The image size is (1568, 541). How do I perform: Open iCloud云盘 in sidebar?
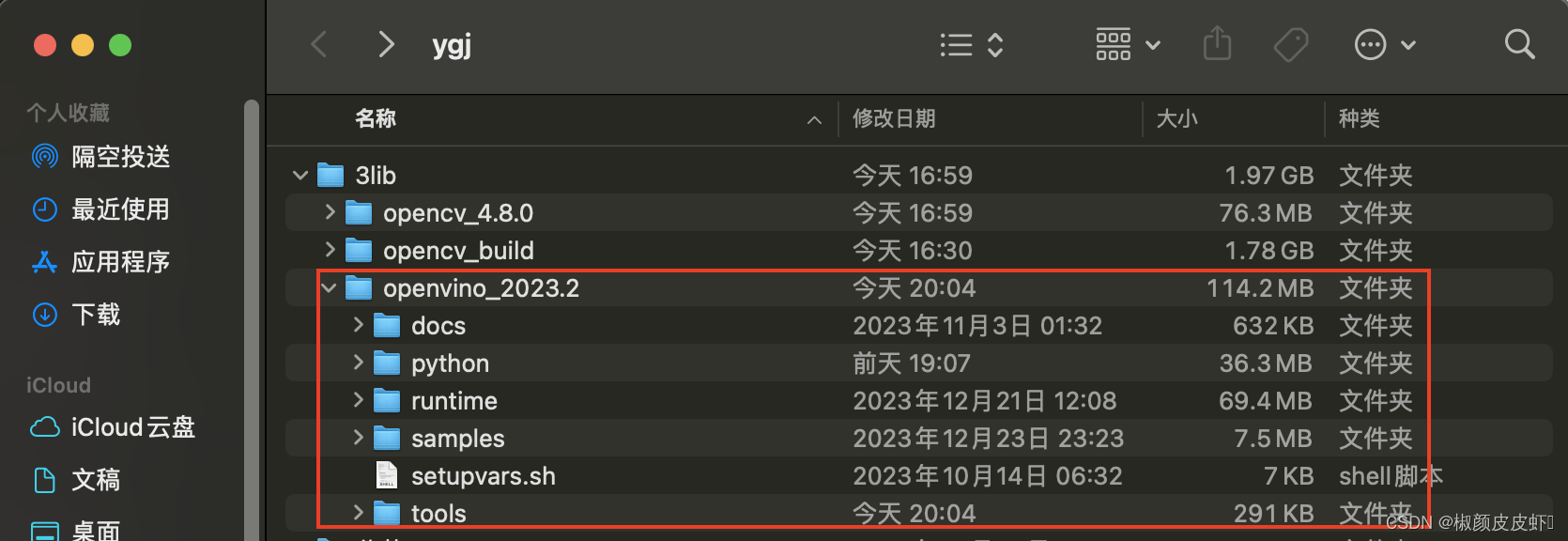113,427
